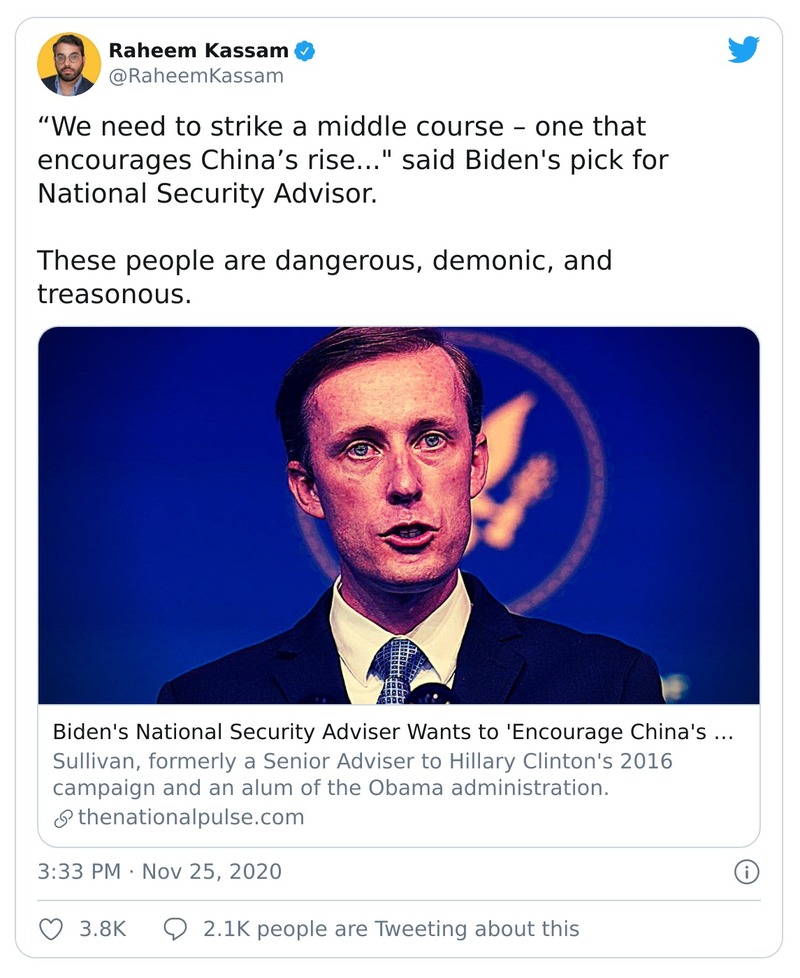800x978 pixels.
Task: Click the Twitter bird logo
Action: [743, 50]
